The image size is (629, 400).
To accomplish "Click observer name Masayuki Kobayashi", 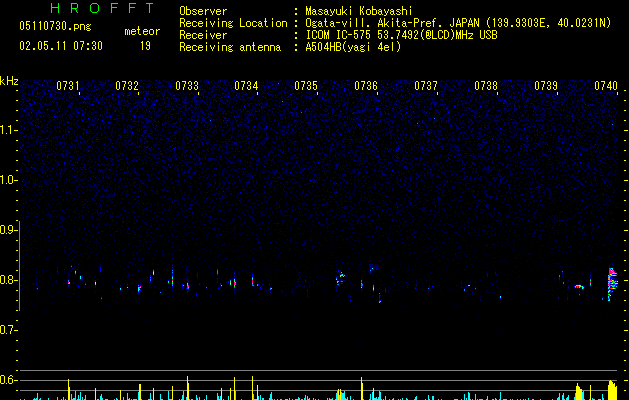I will point(359,11).
